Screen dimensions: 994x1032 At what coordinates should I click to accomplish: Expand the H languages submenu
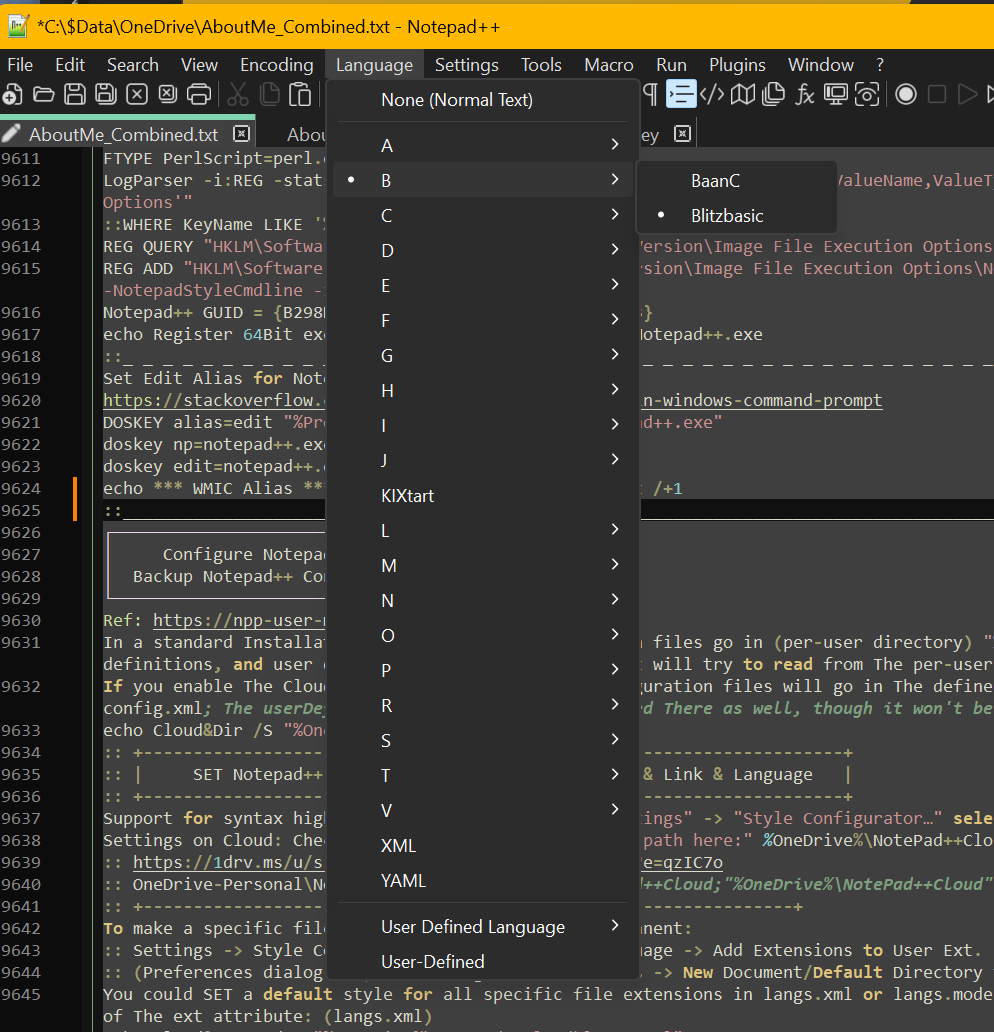coord(483,390)
